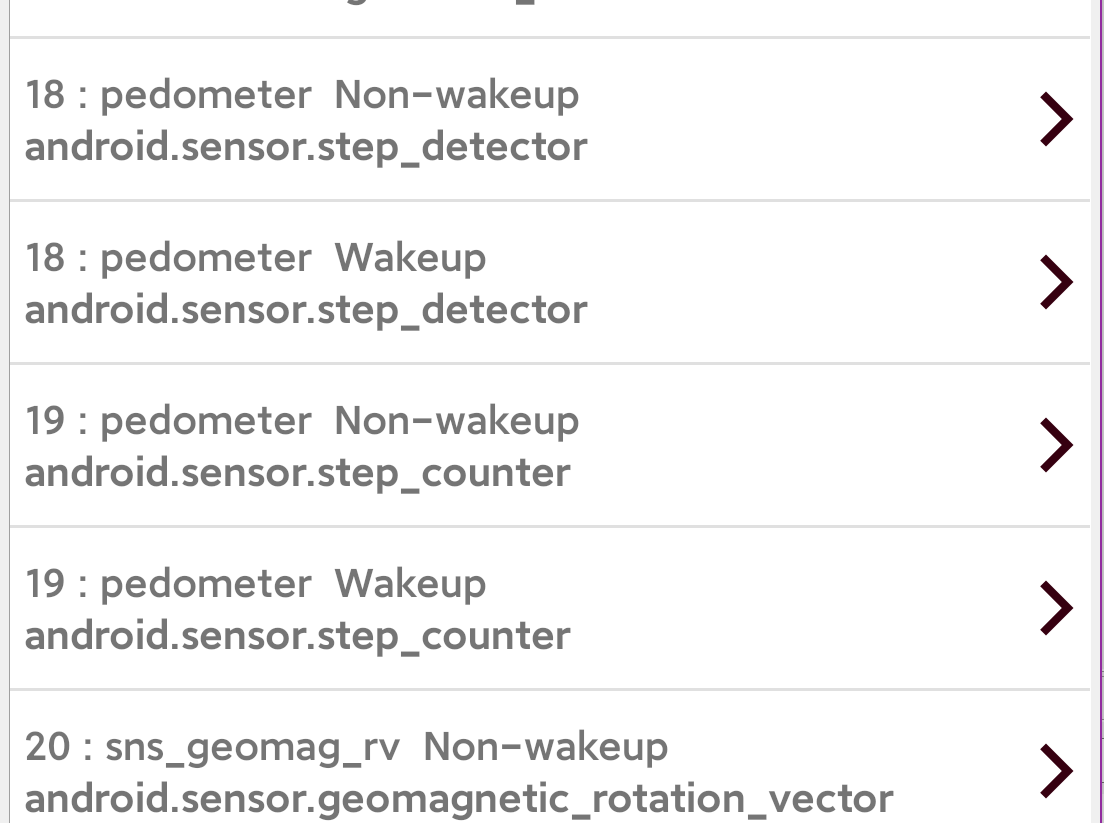This screenshot has width=1104, height=823.
Task: Click android.sensor.step_detector label under sensor 18
Action: (x=307, y=146)
